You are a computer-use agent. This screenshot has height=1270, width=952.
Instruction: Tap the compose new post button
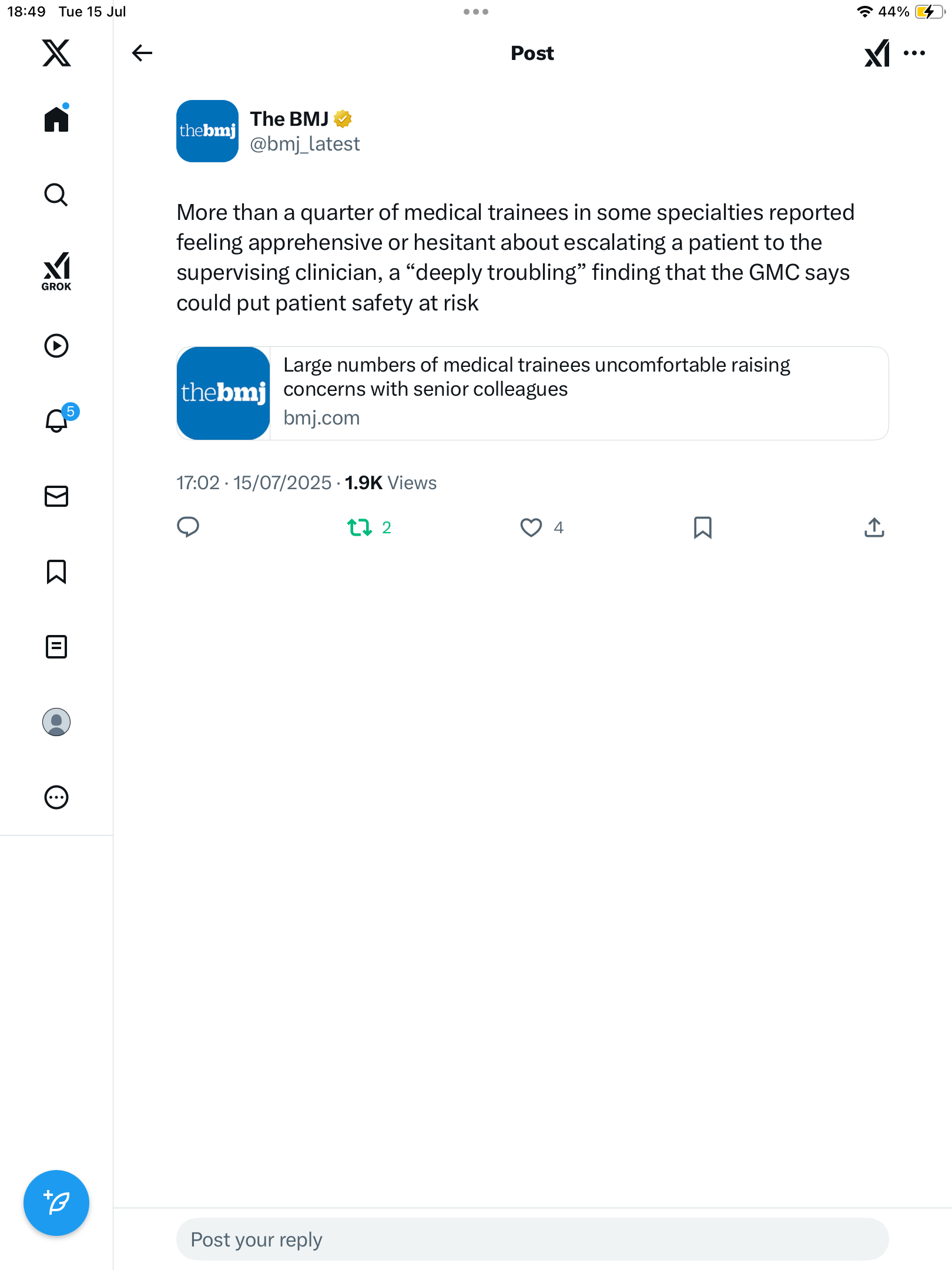tap(56, 1203)
